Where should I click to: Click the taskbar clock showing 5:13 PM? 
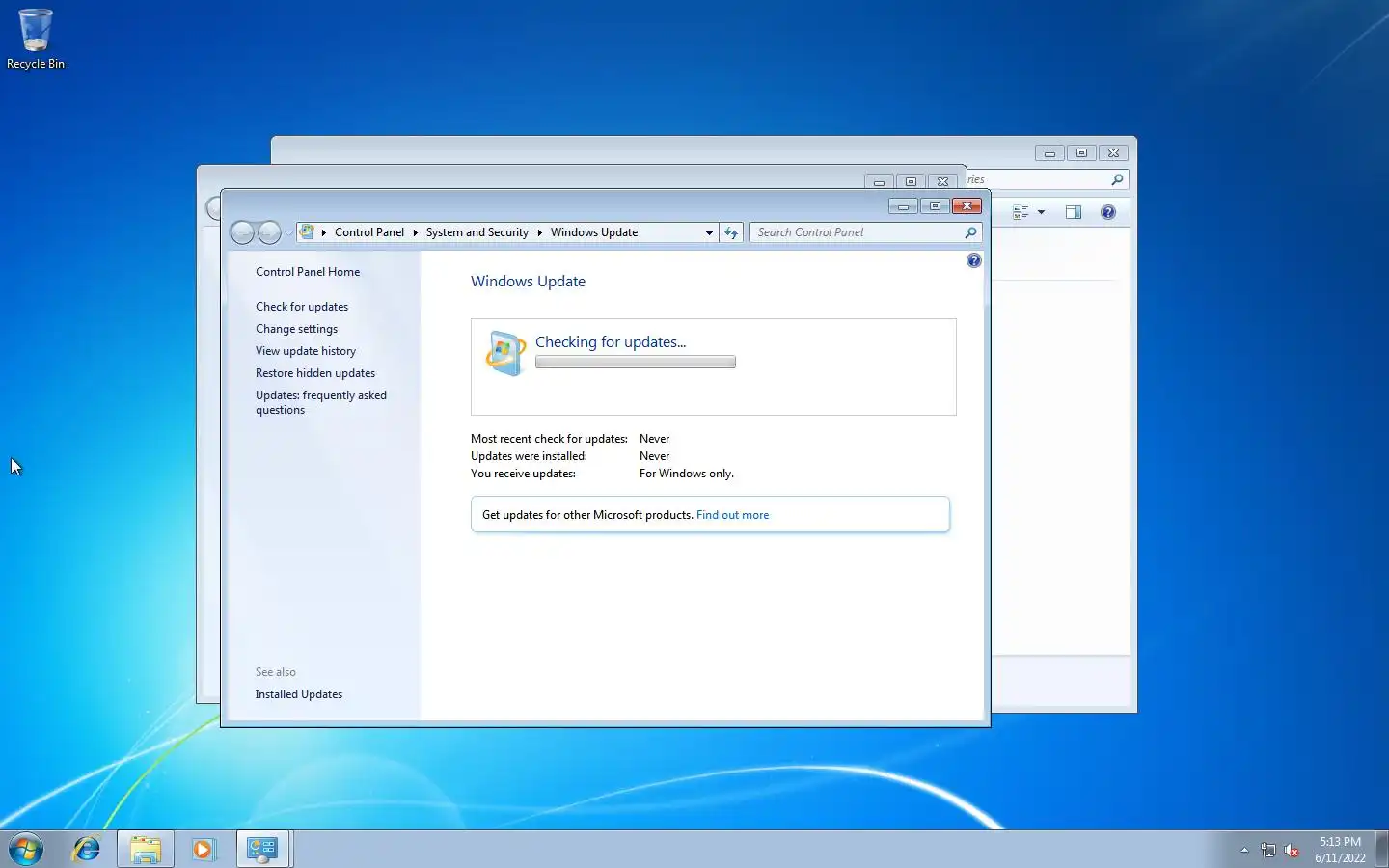(x=1340, y=850)
